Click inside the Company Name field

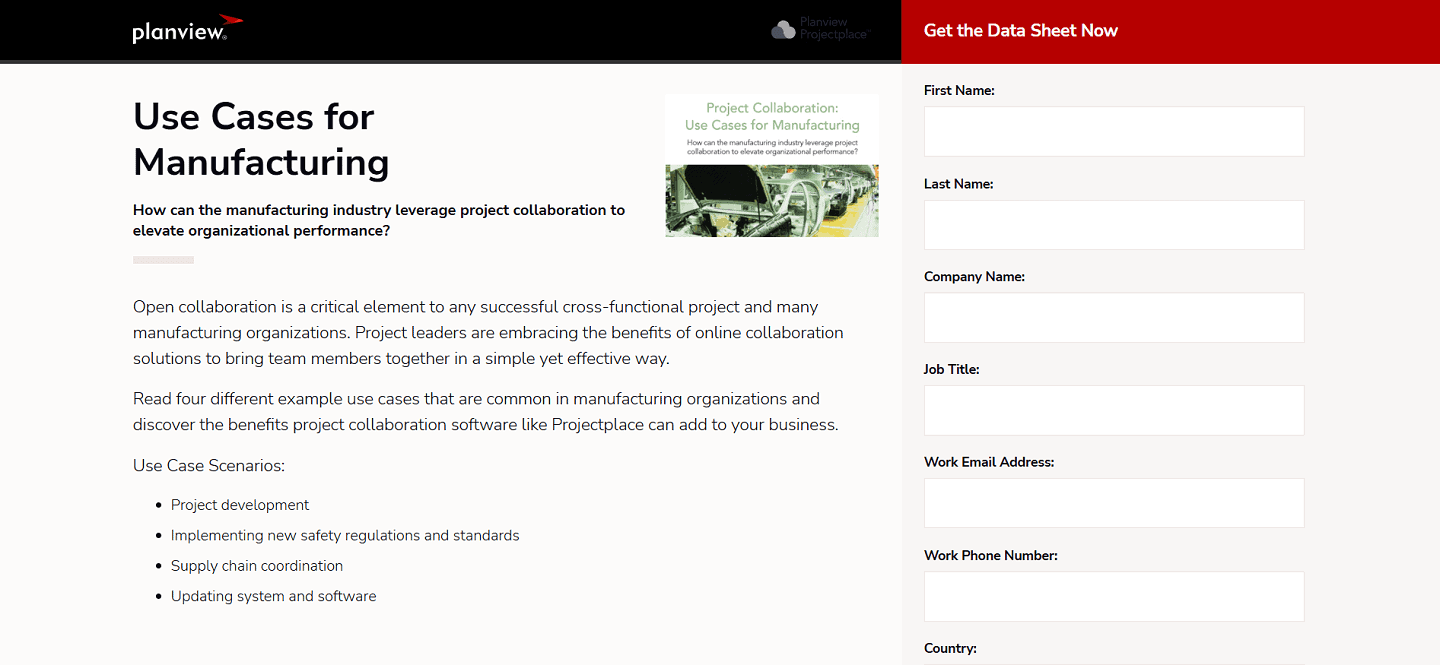1113,317
